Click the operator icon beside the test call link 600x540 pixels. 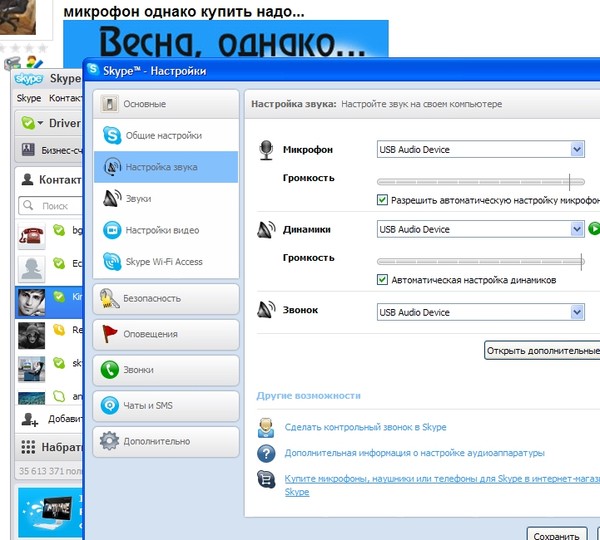266,427
